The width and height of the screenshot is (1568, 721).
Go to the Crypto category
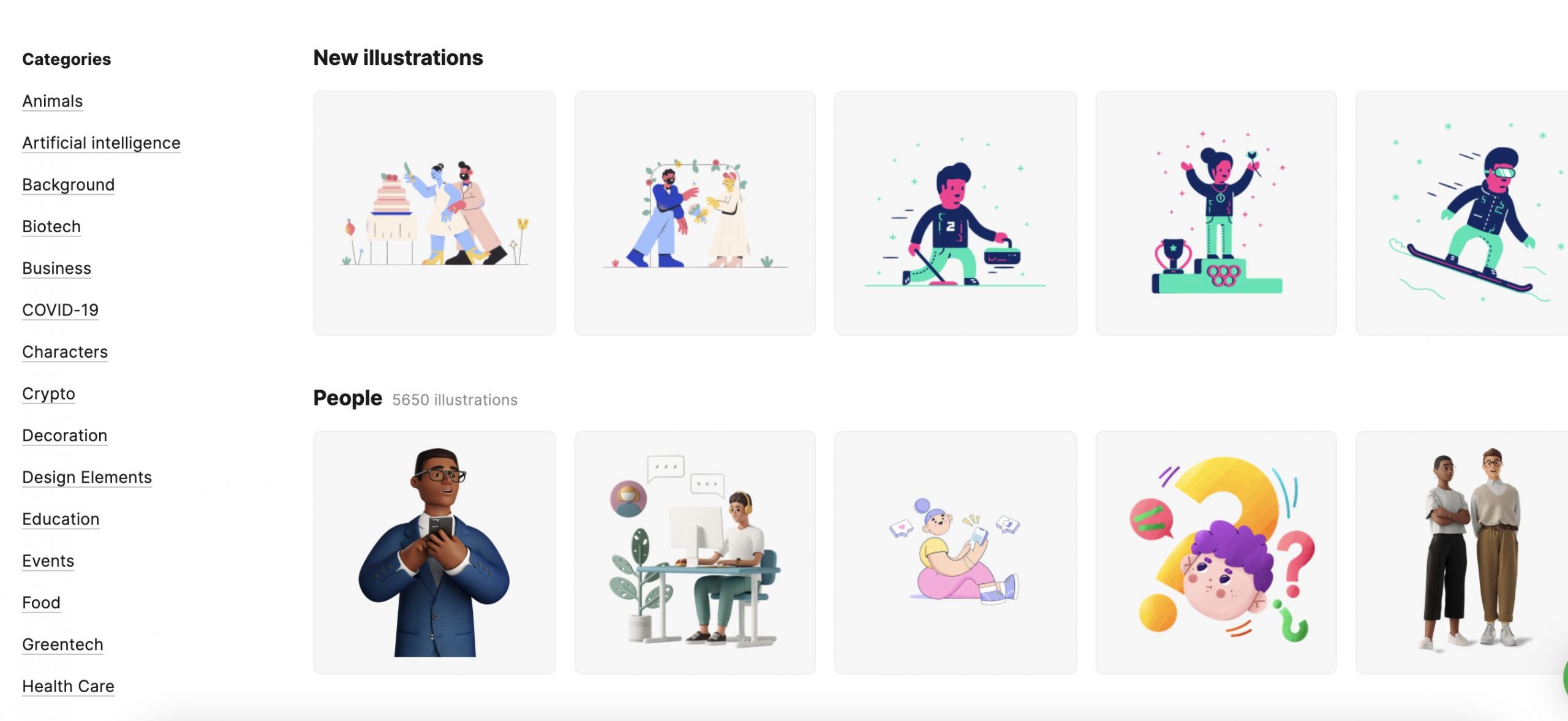coord(48,393)
